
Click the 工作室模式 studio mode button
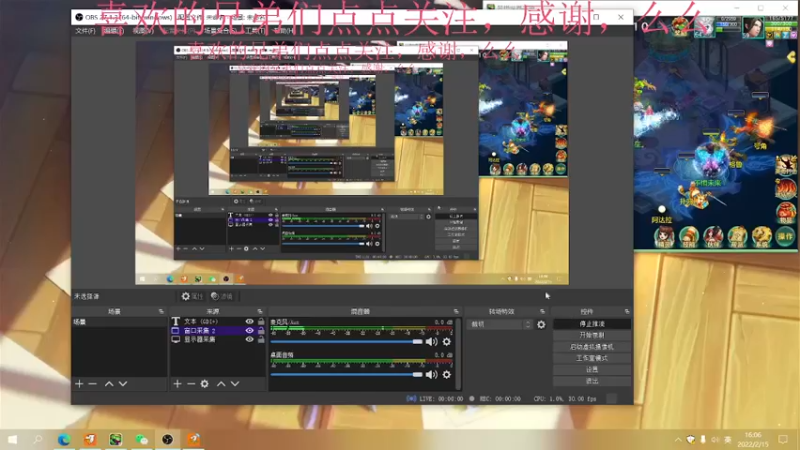click(592, 358)
